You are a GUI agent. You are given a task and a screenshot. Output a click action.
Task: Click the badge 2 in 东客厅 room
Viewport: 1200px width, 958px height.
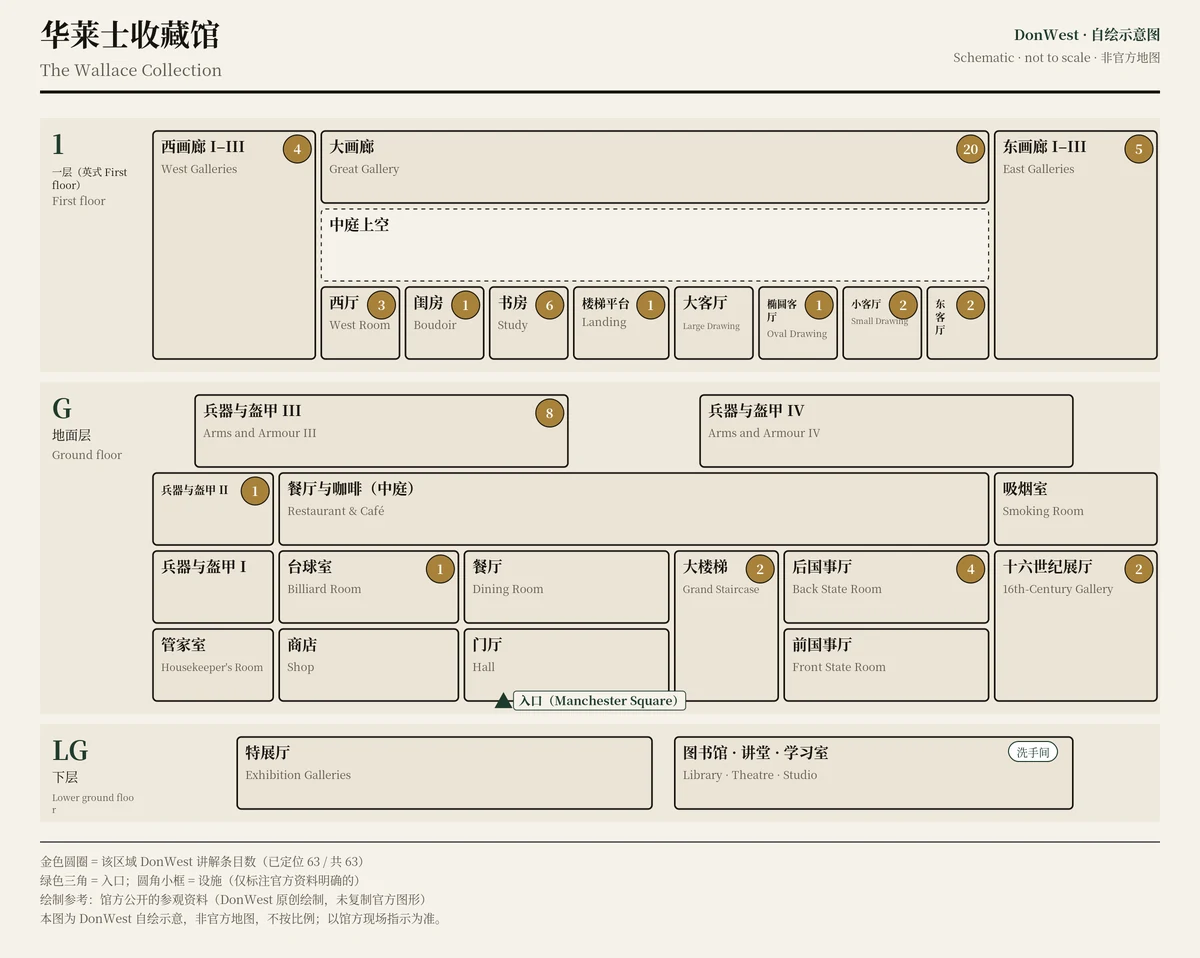[970, 306]
